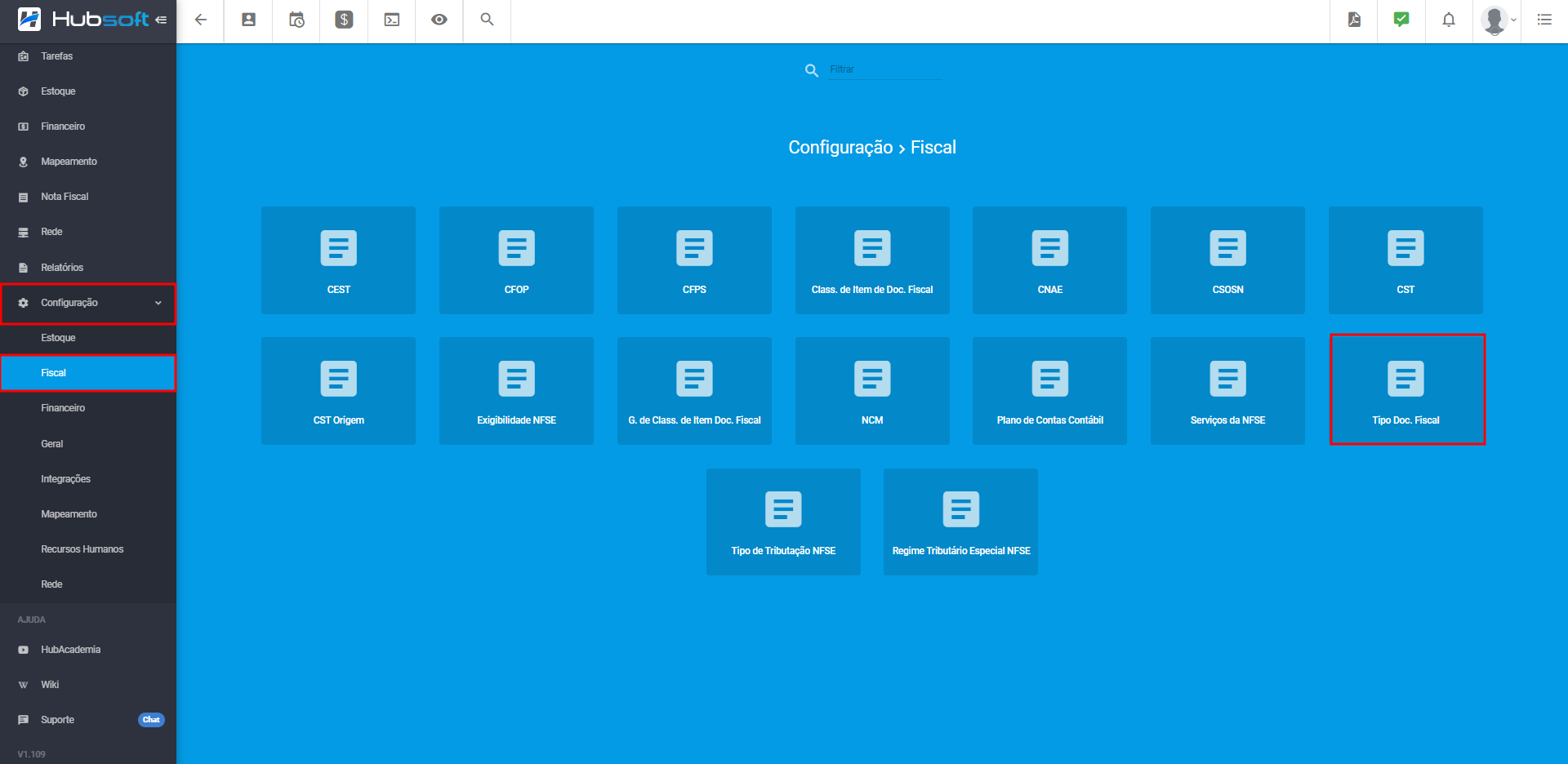Image resolution: width=1568 pixels, height=764 pixels.
Task: Open the Exigibilidade NFSE tile
Action: coord(516,391)
